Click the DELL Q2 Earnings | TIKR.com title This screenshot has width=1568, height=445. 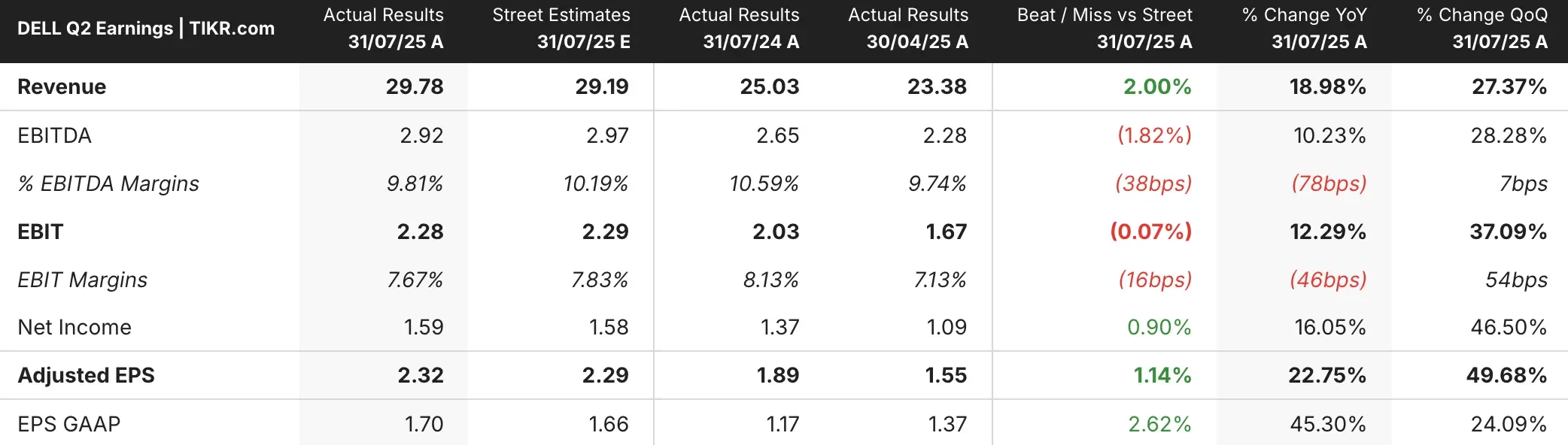click(x=146, y=29)
